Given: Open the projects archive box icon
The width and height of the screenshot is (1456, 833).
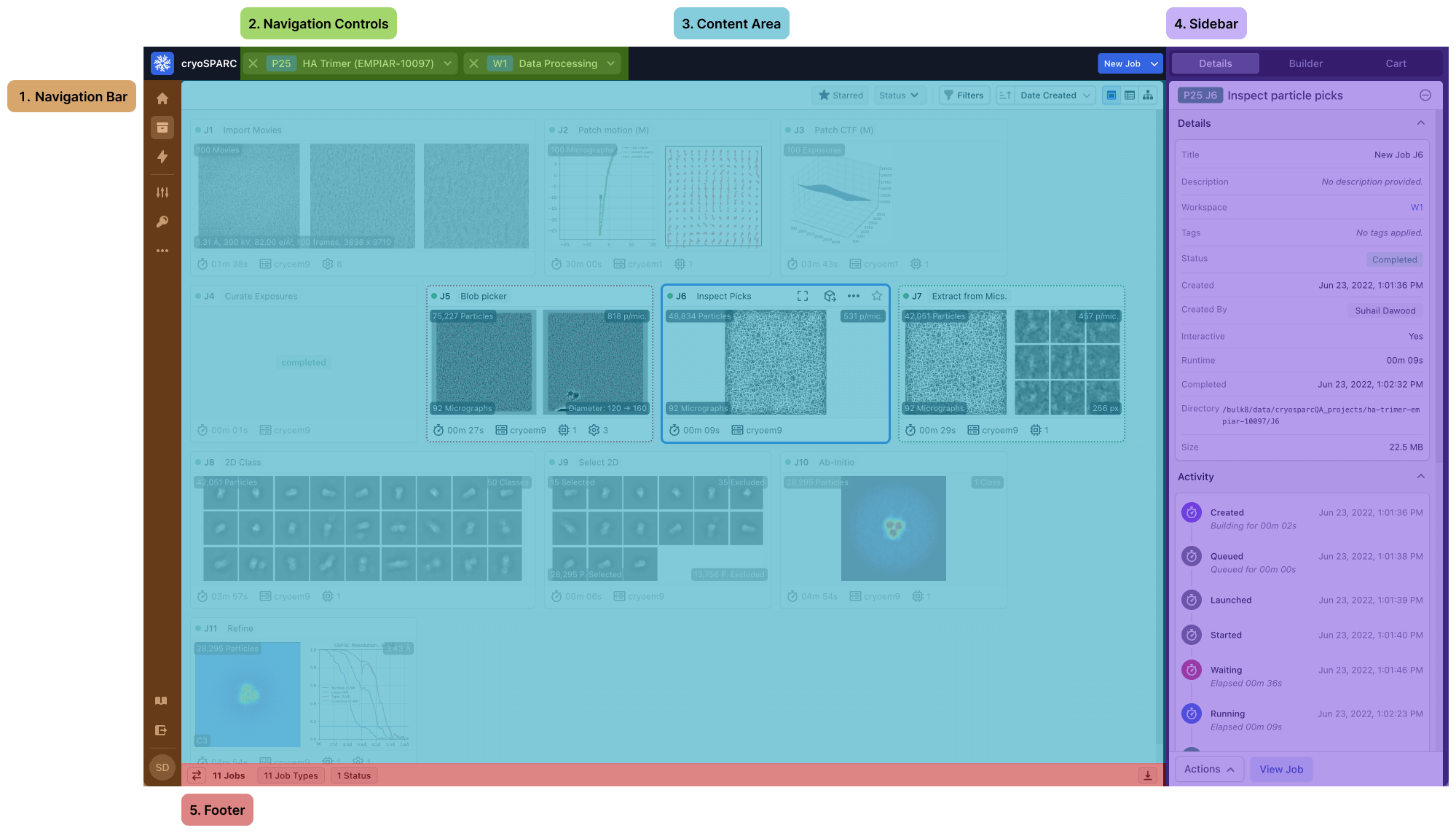Looking at the screenshot, I should point(162,128).
